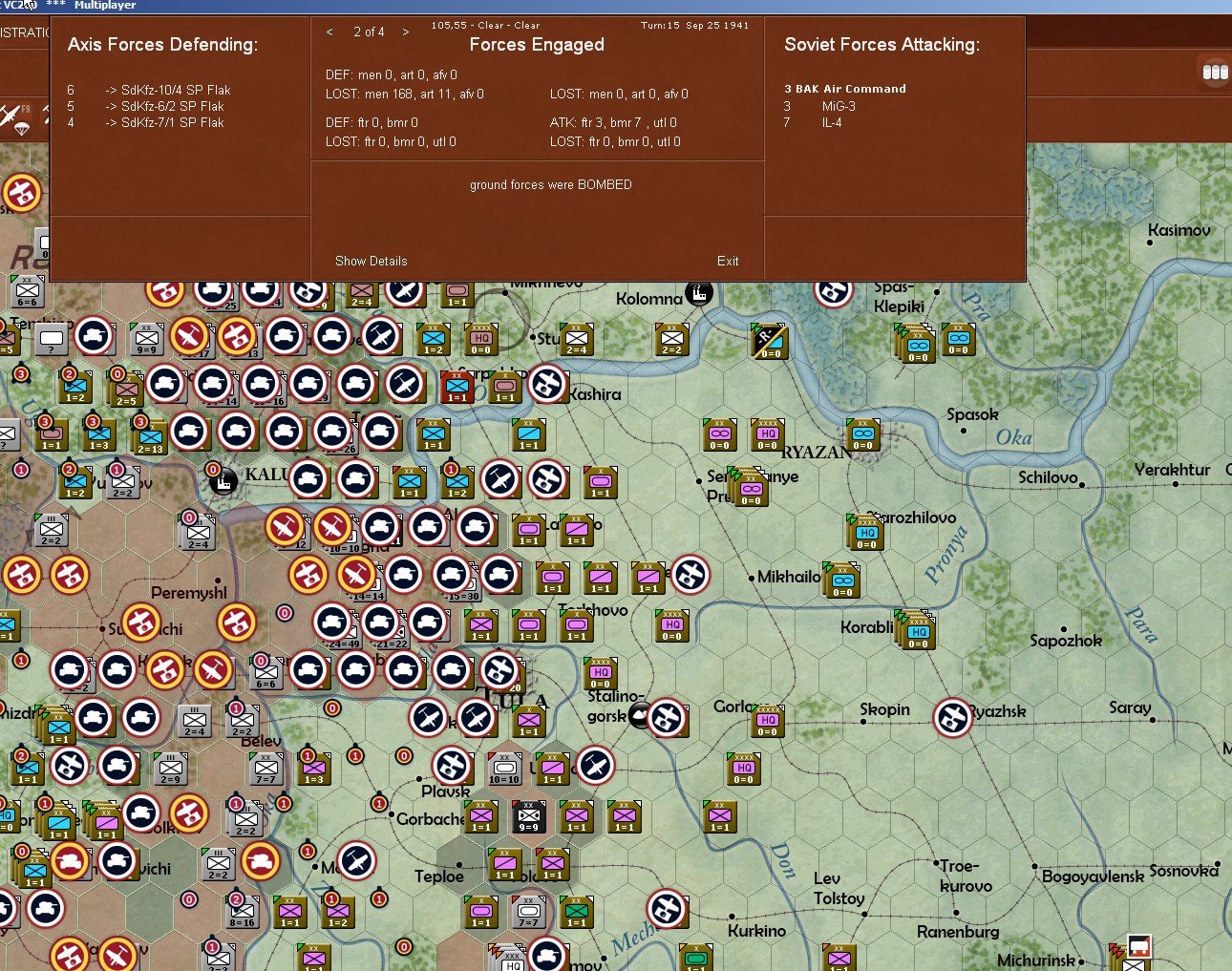Click the factory icon at Kaluga
Image resolution: width=1232 pixels, height=971 pixels.
223,480
